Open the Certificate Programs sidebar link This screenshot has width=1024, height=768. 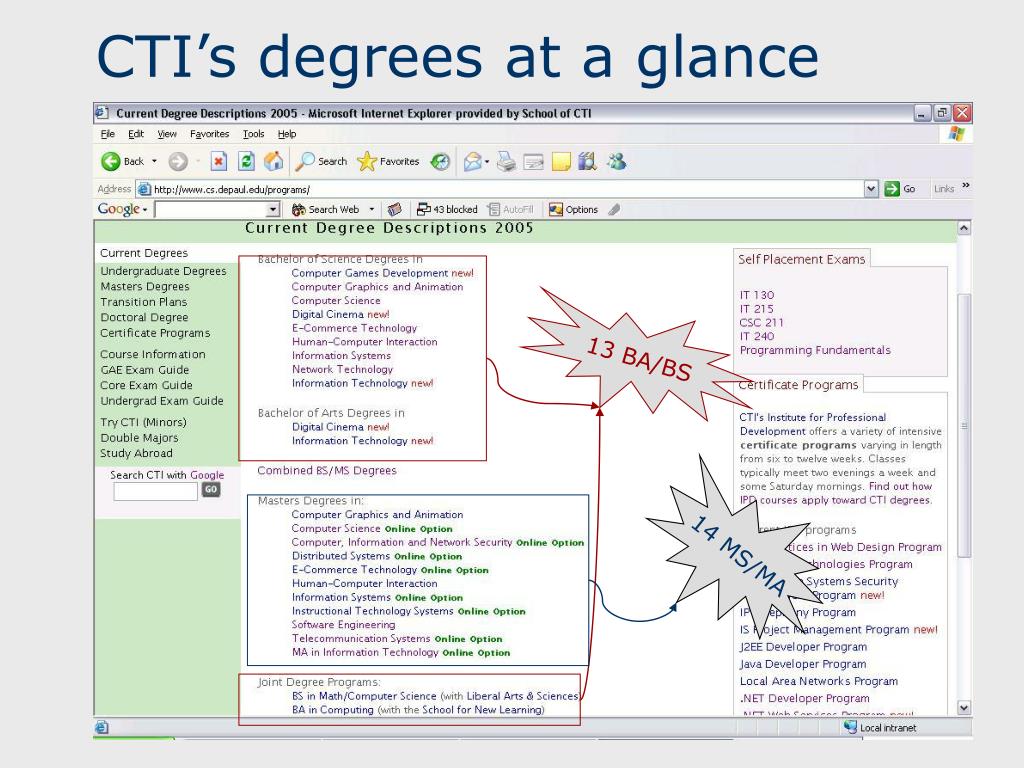pos(155,333)
